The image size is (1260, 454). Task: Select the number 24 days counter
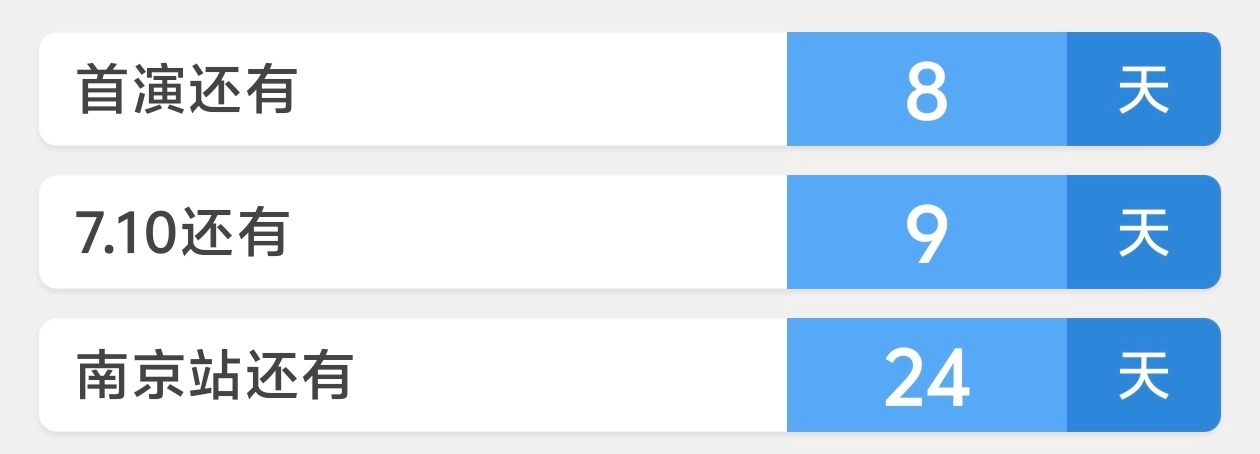pyautogui.click(x=927, y=378)
